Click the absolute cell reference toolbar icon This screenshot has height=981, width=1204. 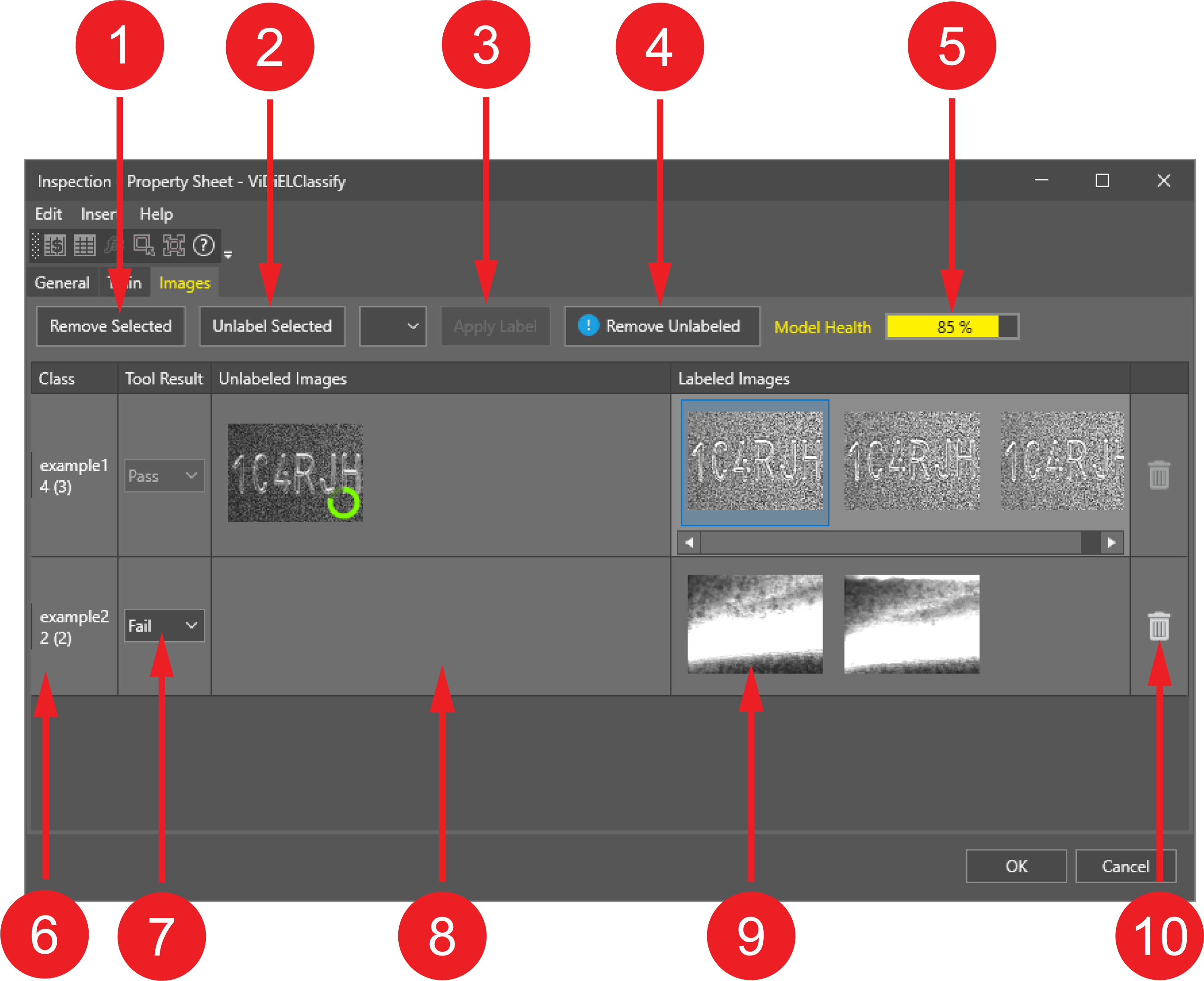point(55,246)
